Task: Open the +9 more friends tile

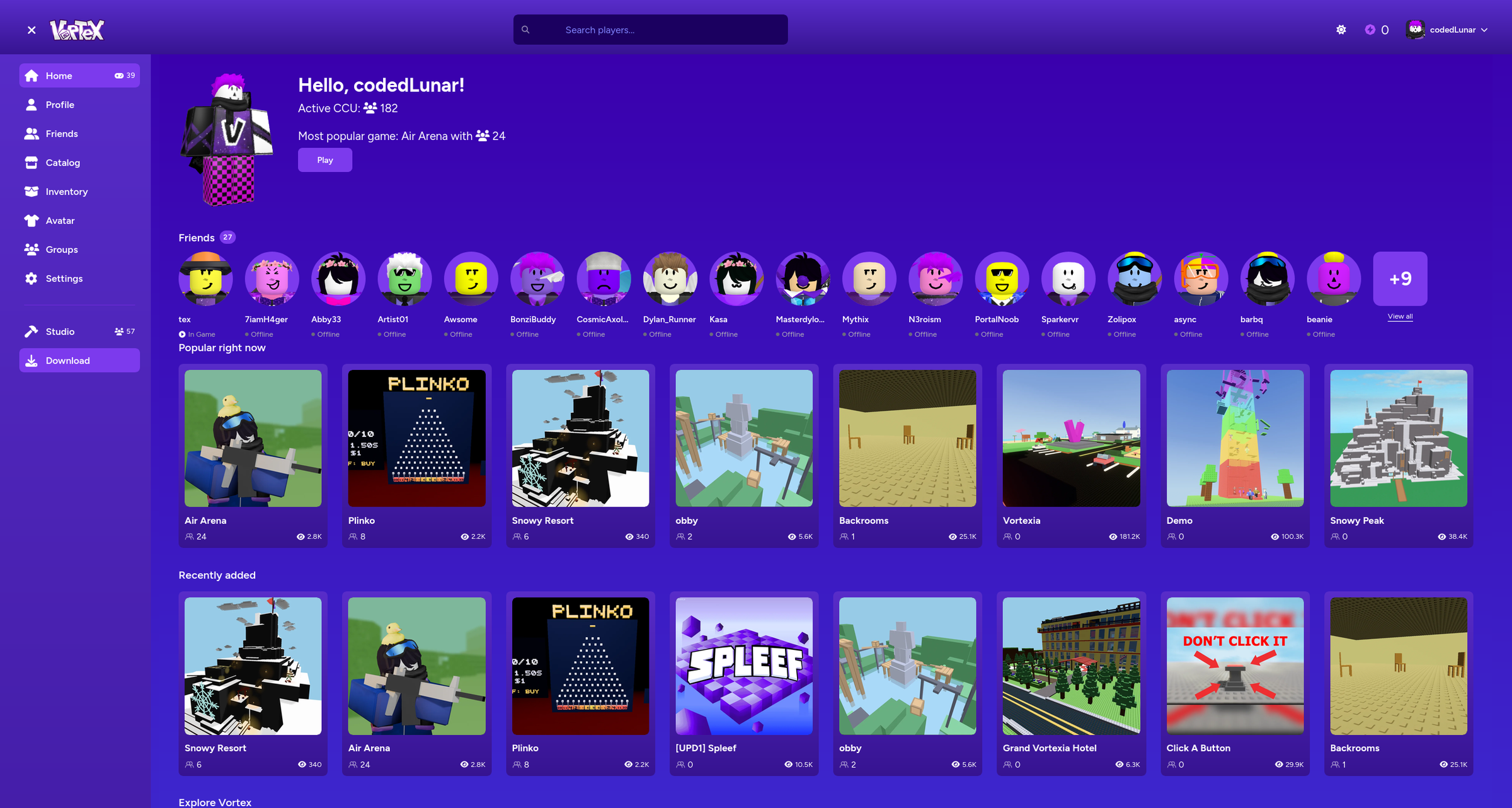Action: click(1400, 279)
